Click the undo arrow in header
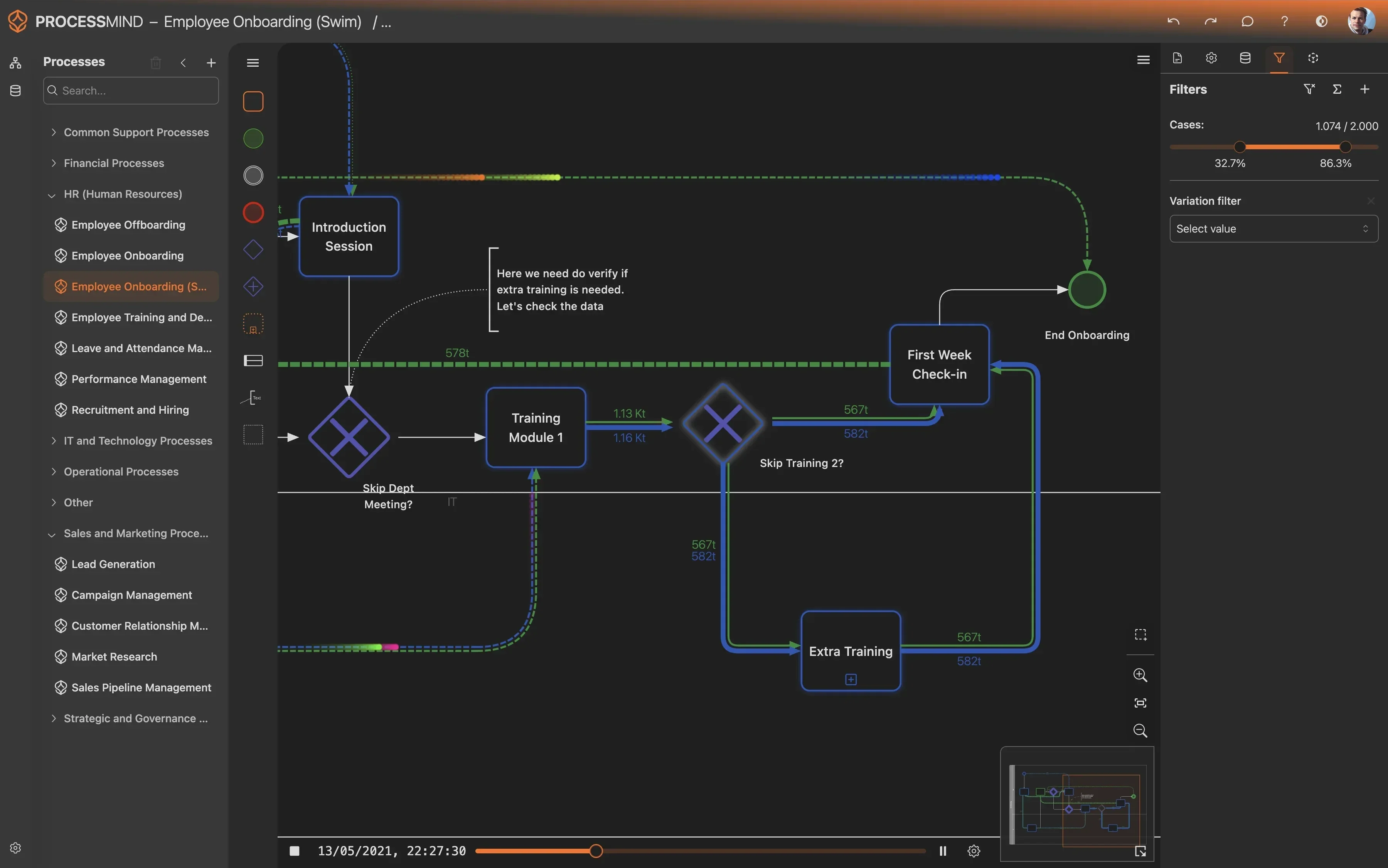 tap(1173, 21)
